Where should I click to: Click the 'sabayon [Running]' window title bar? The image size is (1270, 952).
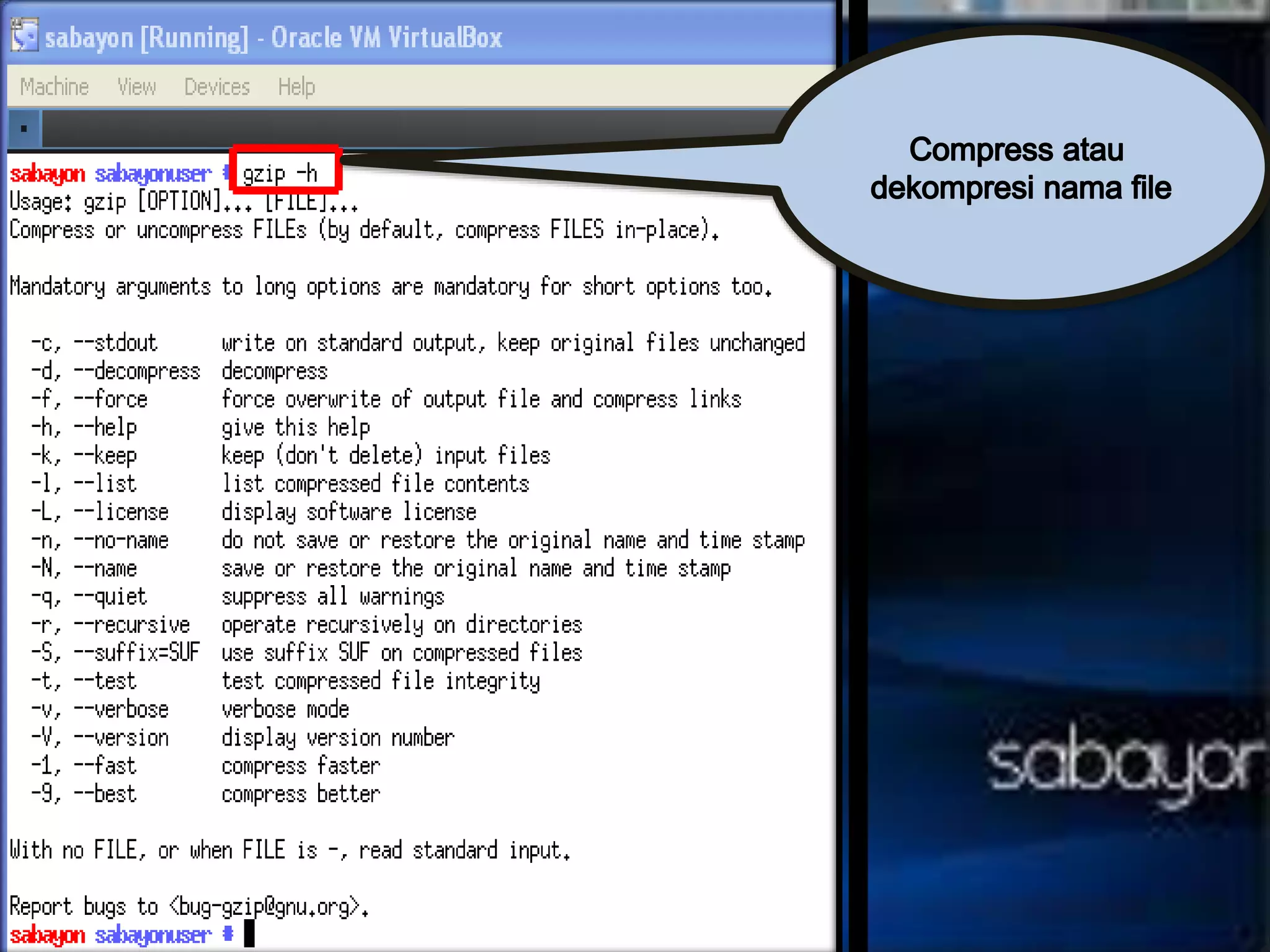click(273, 37)
